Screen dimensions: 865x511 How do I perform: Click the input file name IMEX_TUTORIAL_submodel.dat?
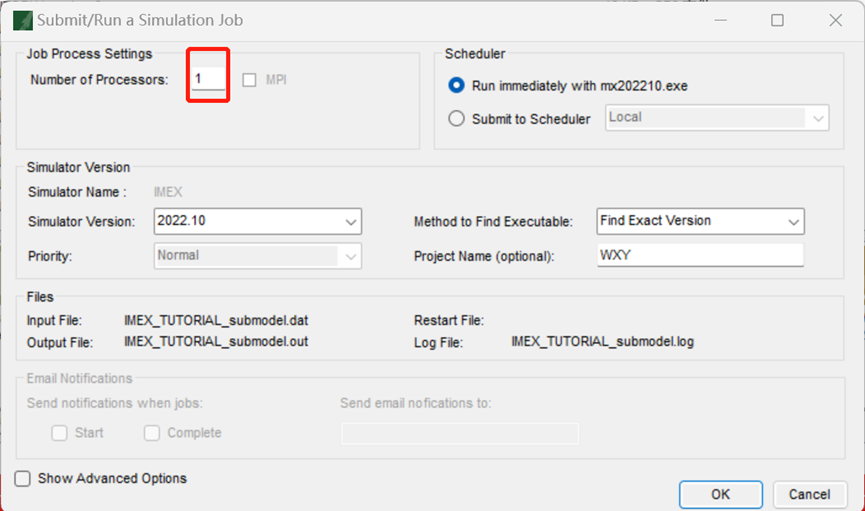215,321
